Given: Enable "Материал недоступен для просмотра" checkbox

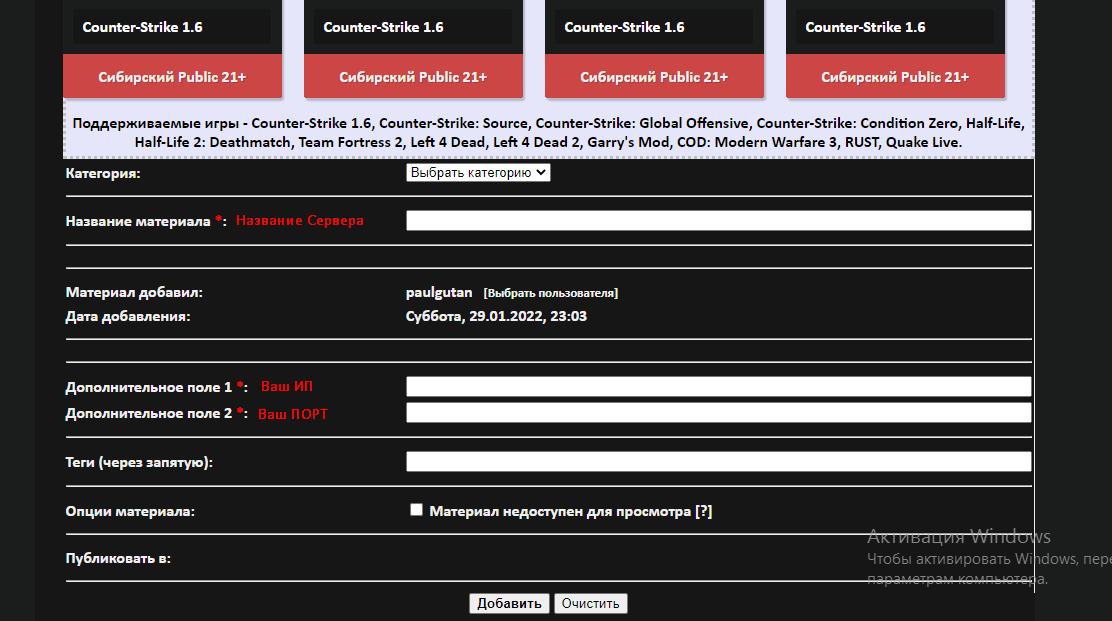Looking at the screenshot, I should (x=416, y=510).
